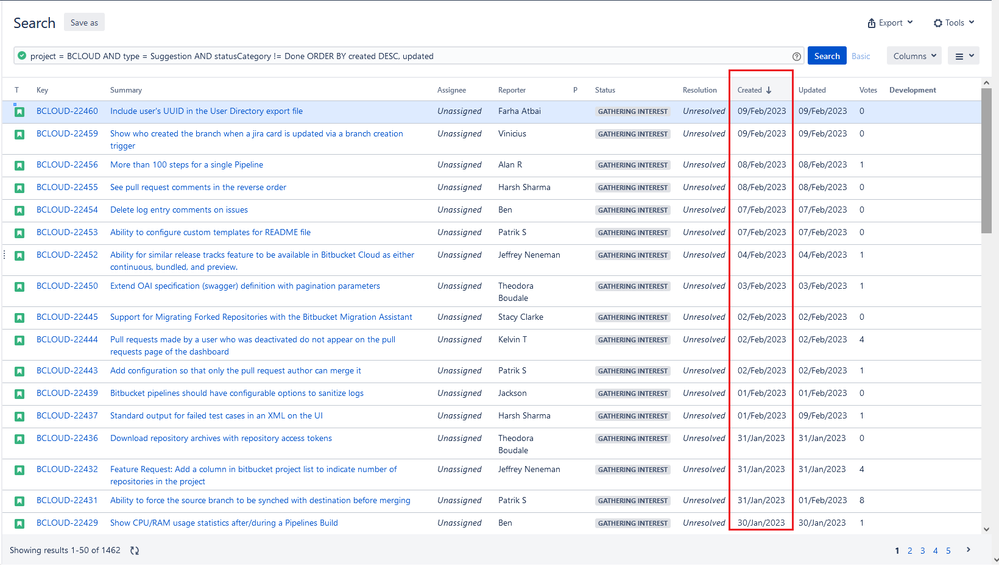
Task: Open the JQL syntax help icon
Action: point(796,56)
